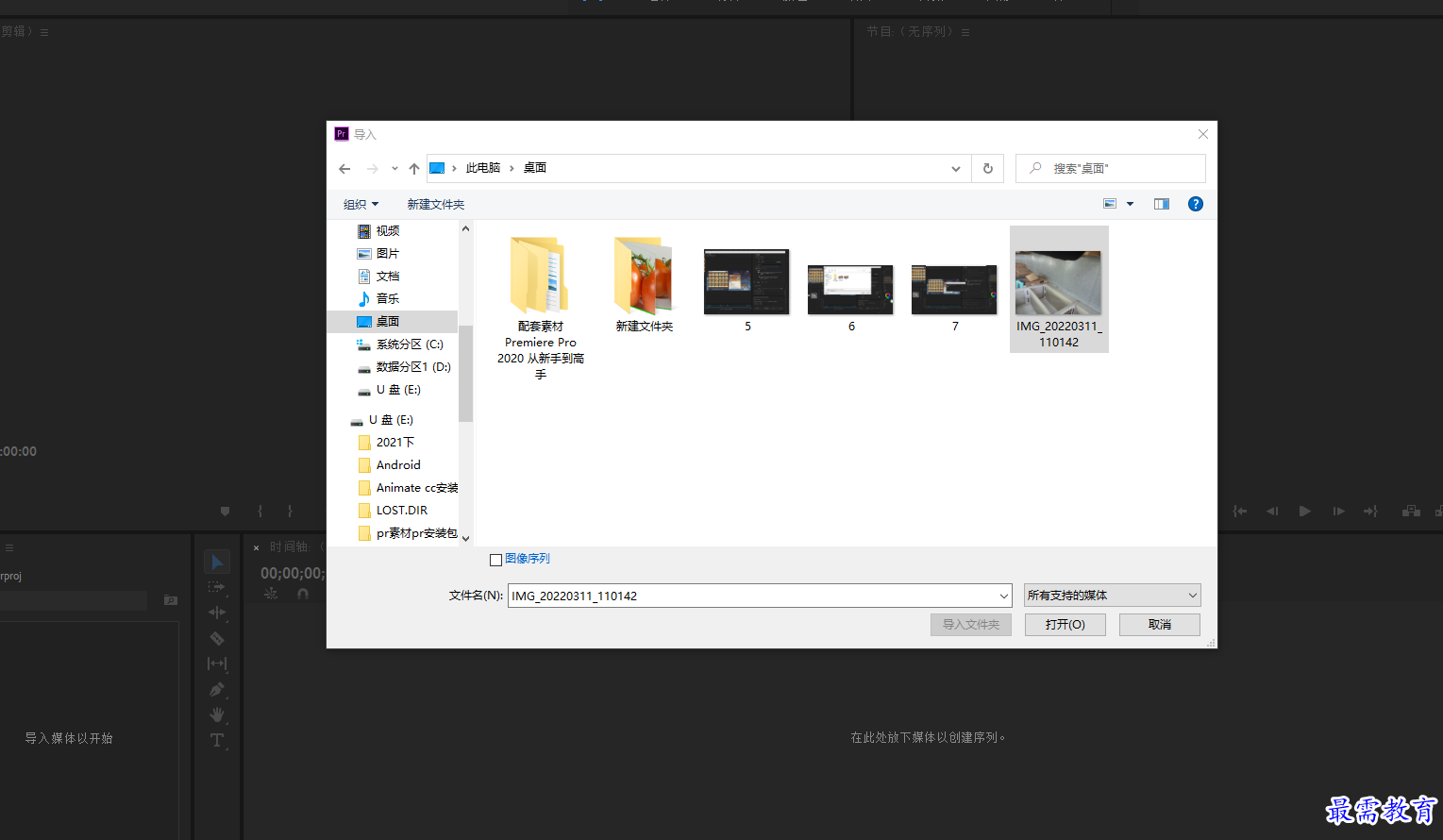Open recent locations dropdown arrow
Viewport: 1443px width, 840px height.
[394, 169]
